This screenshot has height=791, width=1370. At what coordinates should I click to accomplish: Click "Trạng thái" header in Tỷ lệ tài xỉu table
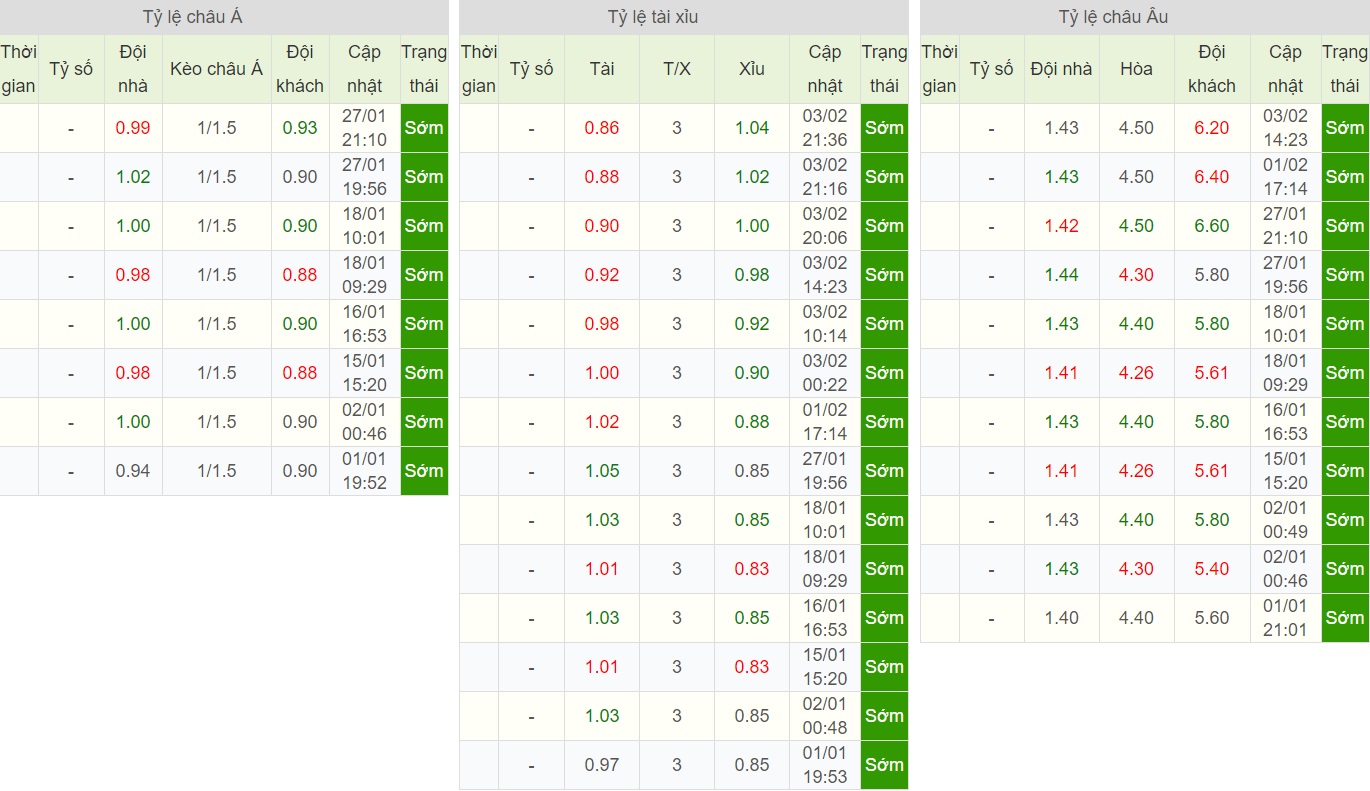(x=884, y=69)
